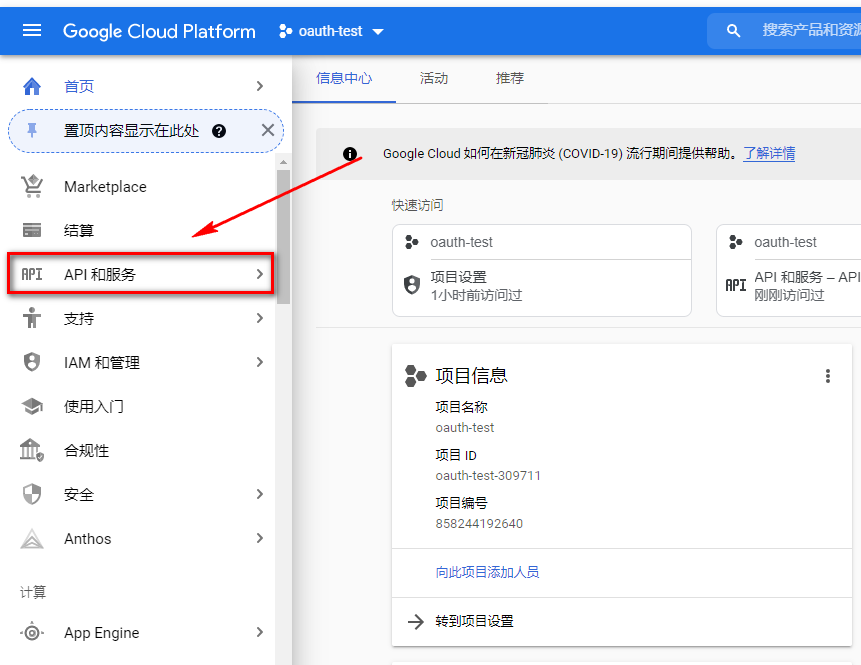Viewport: 861px width, 665px height.
Task: Expand the 安全 submenu chevron
Action: (x=260, y=494)
